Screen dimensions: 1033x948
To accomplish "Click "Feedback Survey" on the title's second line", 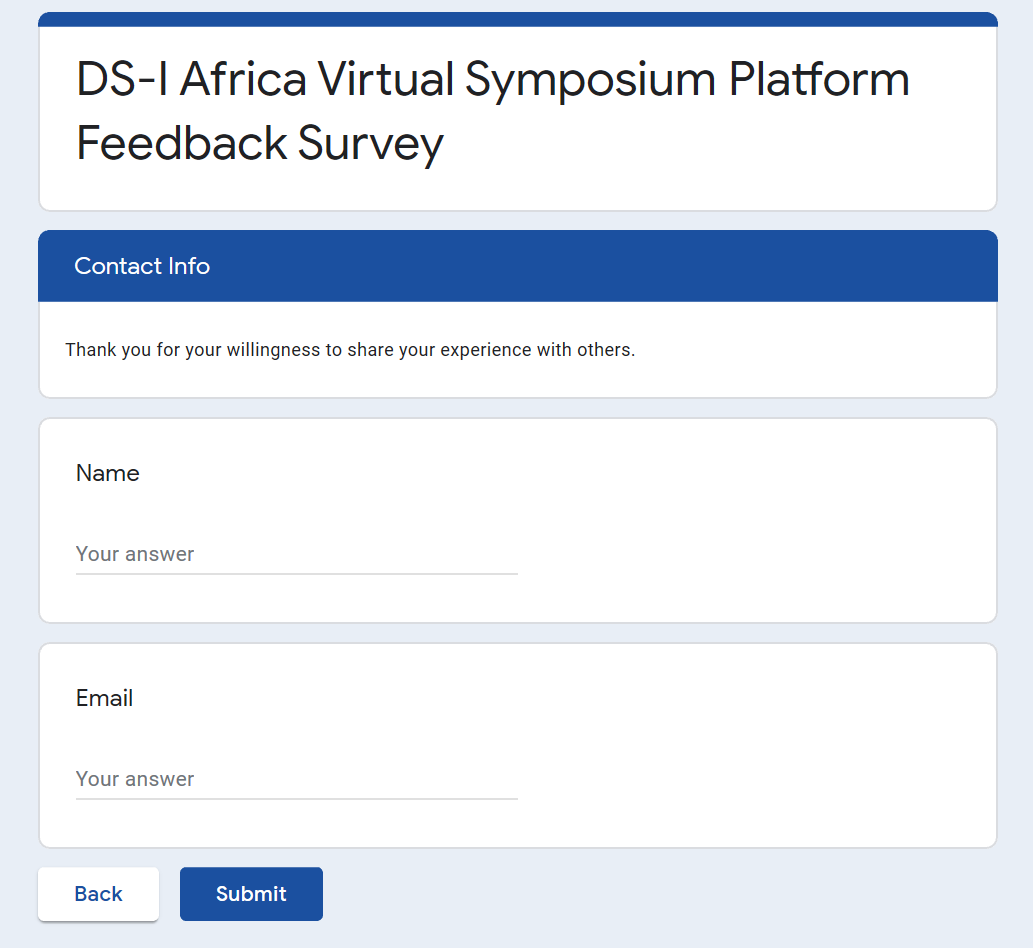I will (260, 143).
